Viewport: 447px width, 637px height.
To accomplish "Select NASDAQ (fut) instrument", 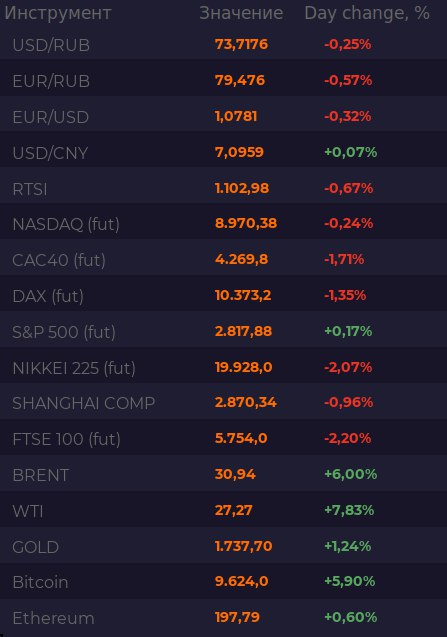I will pyautogui.click(x=66, y=224).
